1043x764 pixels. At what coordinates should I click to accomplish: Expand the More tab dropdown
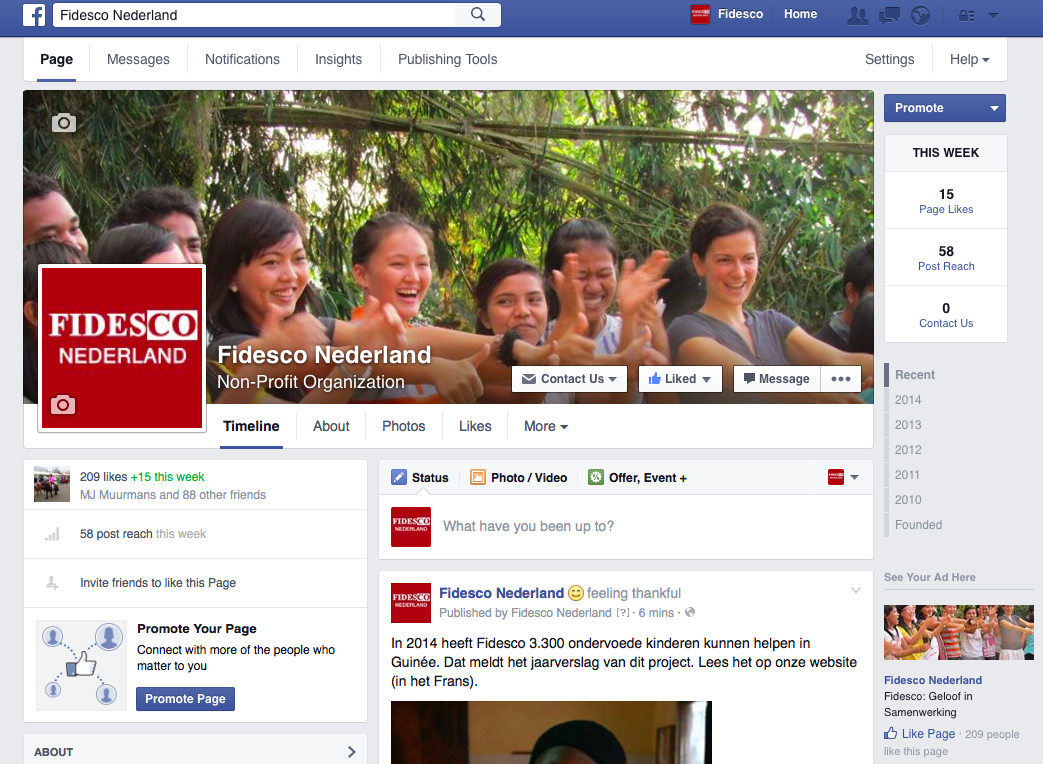point(545,426)
